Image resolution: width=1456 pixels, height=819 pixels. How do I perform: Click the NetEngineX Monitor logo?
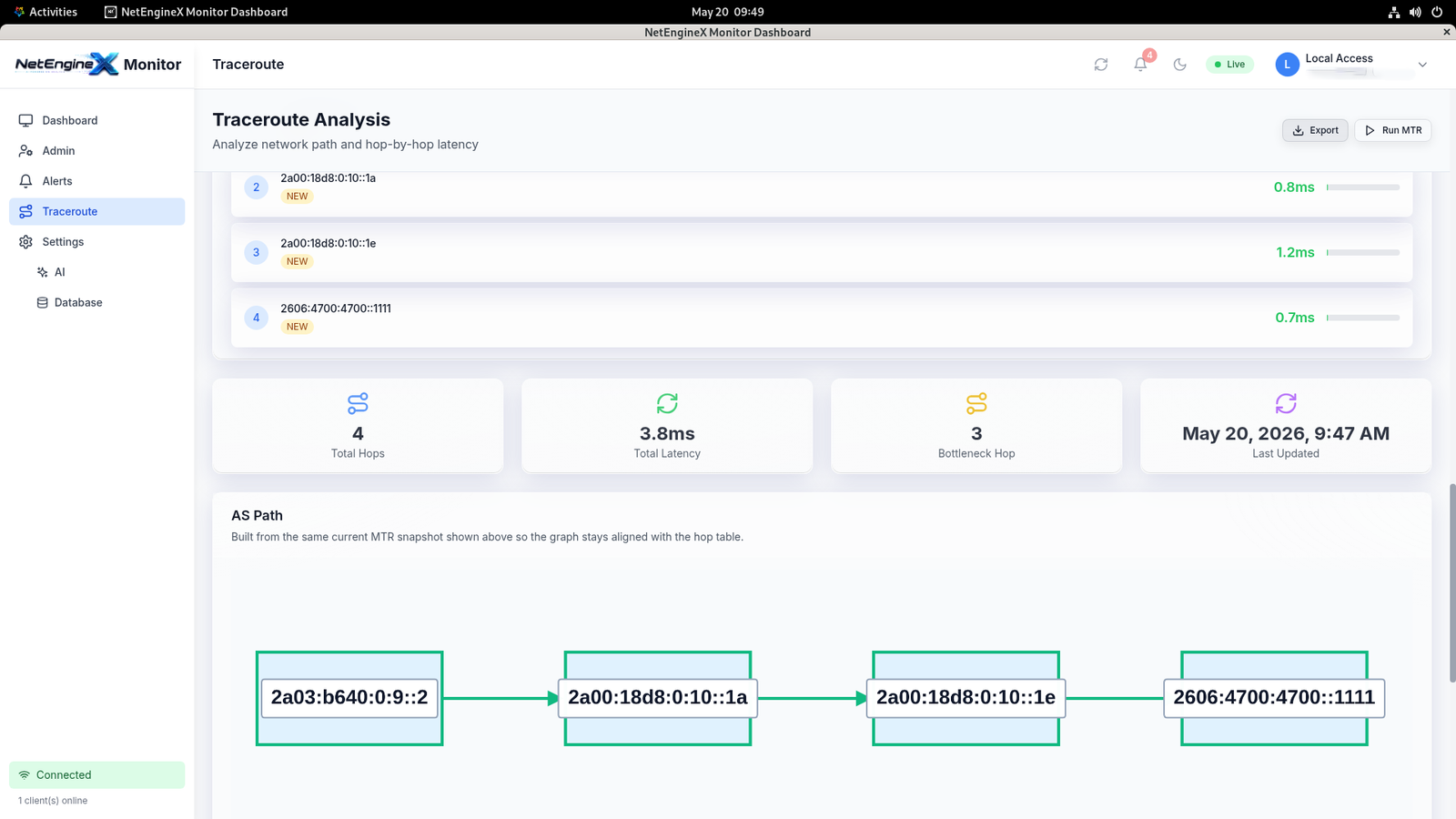(98, 64)
